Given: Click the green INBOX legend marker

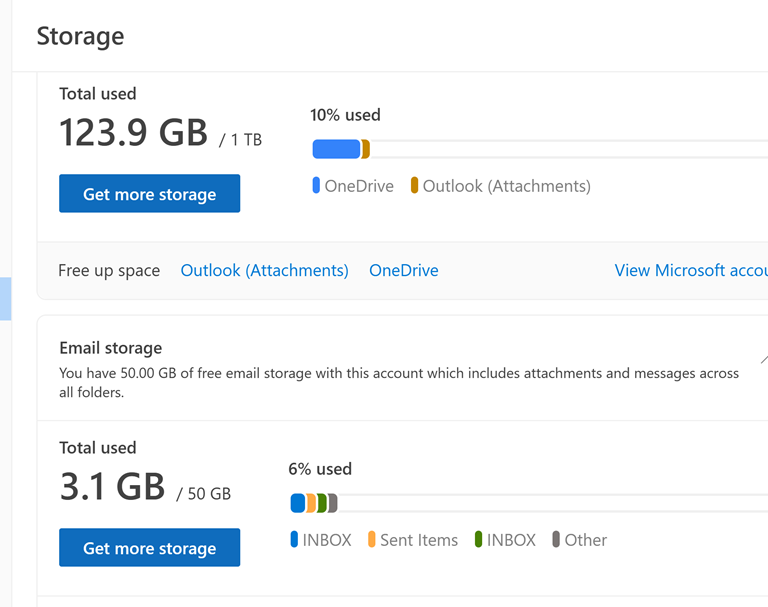Looking at the screenshot, I should (x=478, y=540).
